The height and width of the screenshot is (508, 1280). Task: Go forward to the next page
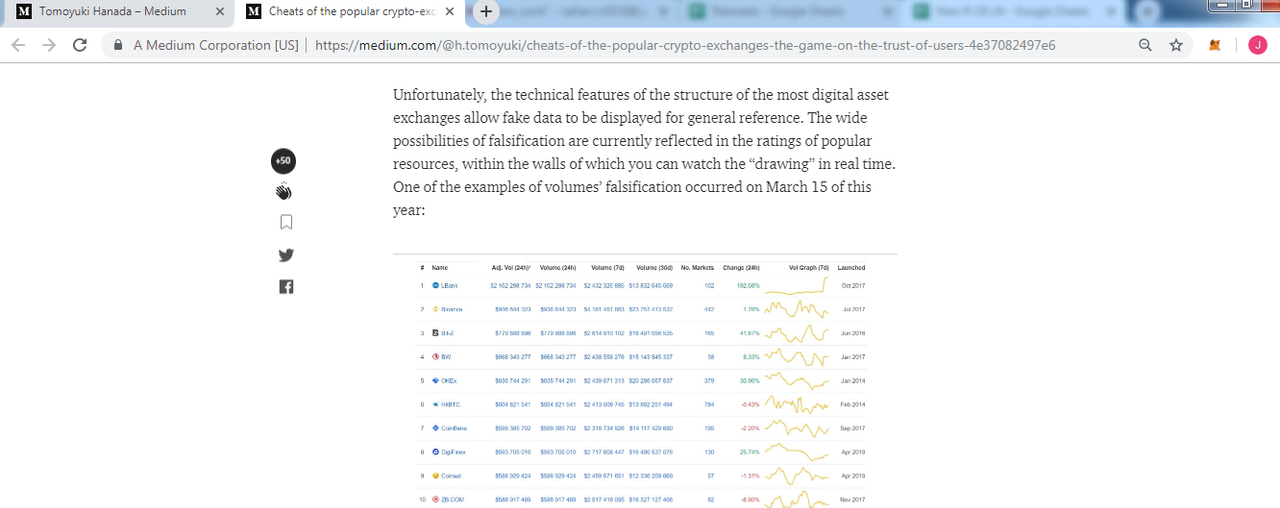point(50,45)
